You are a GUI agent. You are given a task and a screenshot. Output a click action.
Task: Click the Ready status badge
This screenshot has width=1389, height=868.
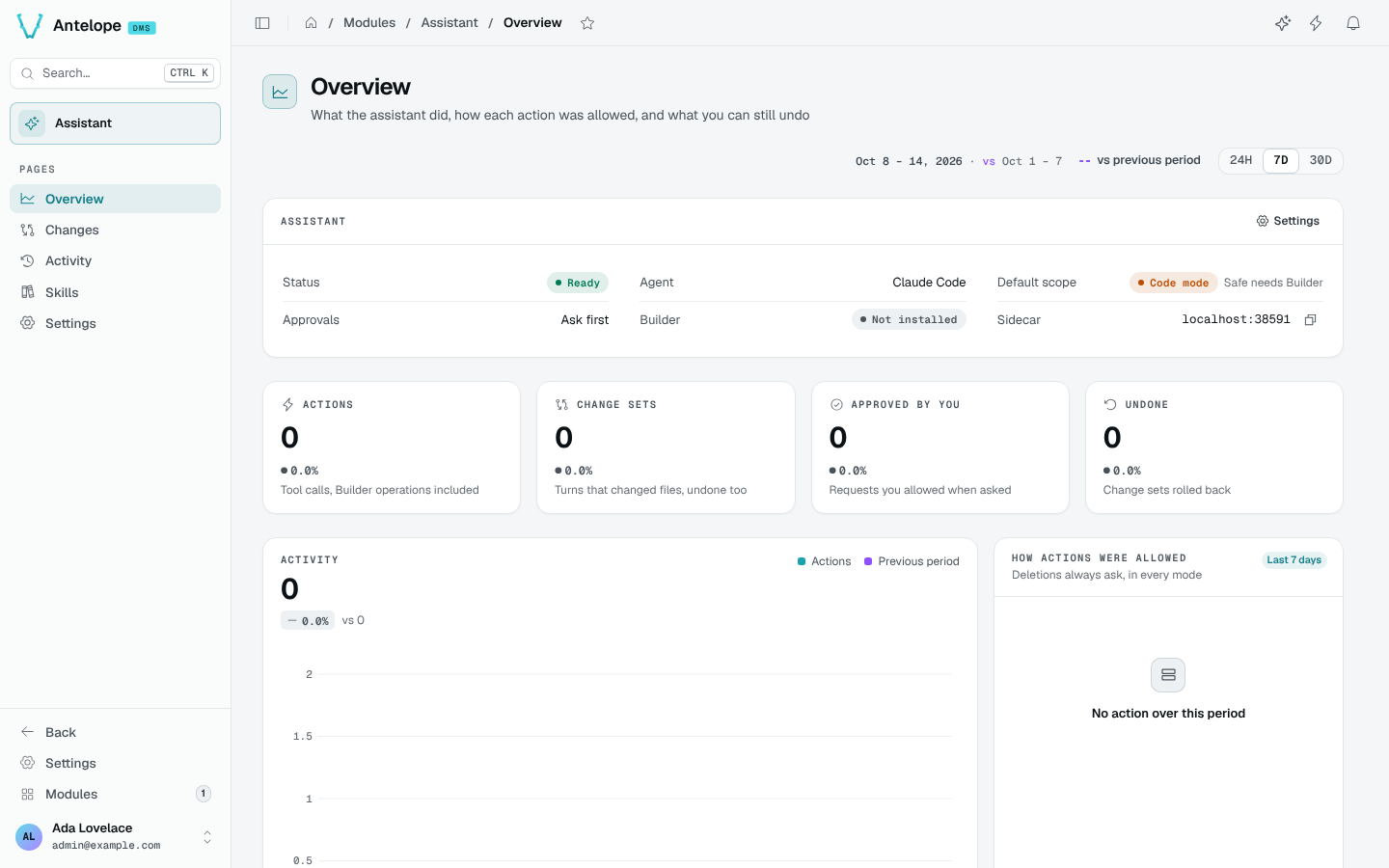[578, 283]
